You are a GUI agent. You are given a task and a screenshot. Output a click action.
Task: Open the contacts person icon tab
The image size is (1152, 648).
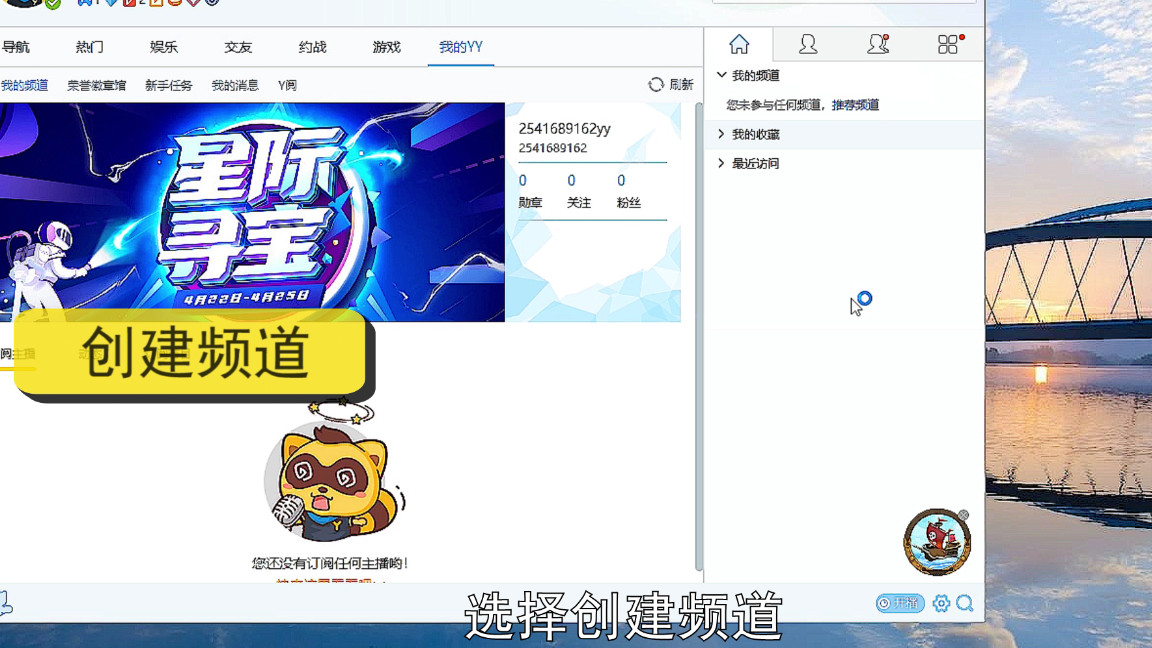(x=808, y=45)
